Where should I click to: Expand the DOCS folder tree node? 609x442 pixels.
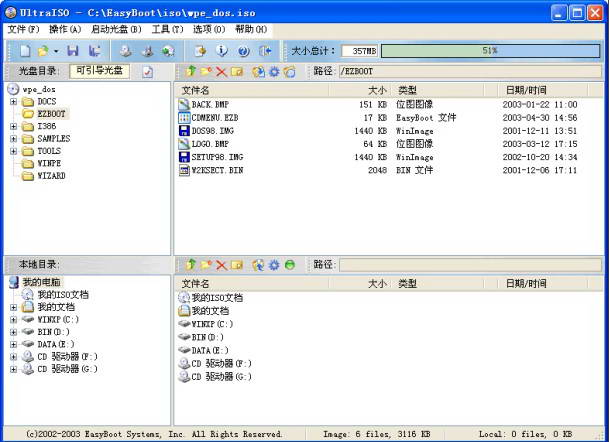pos(13,102)
